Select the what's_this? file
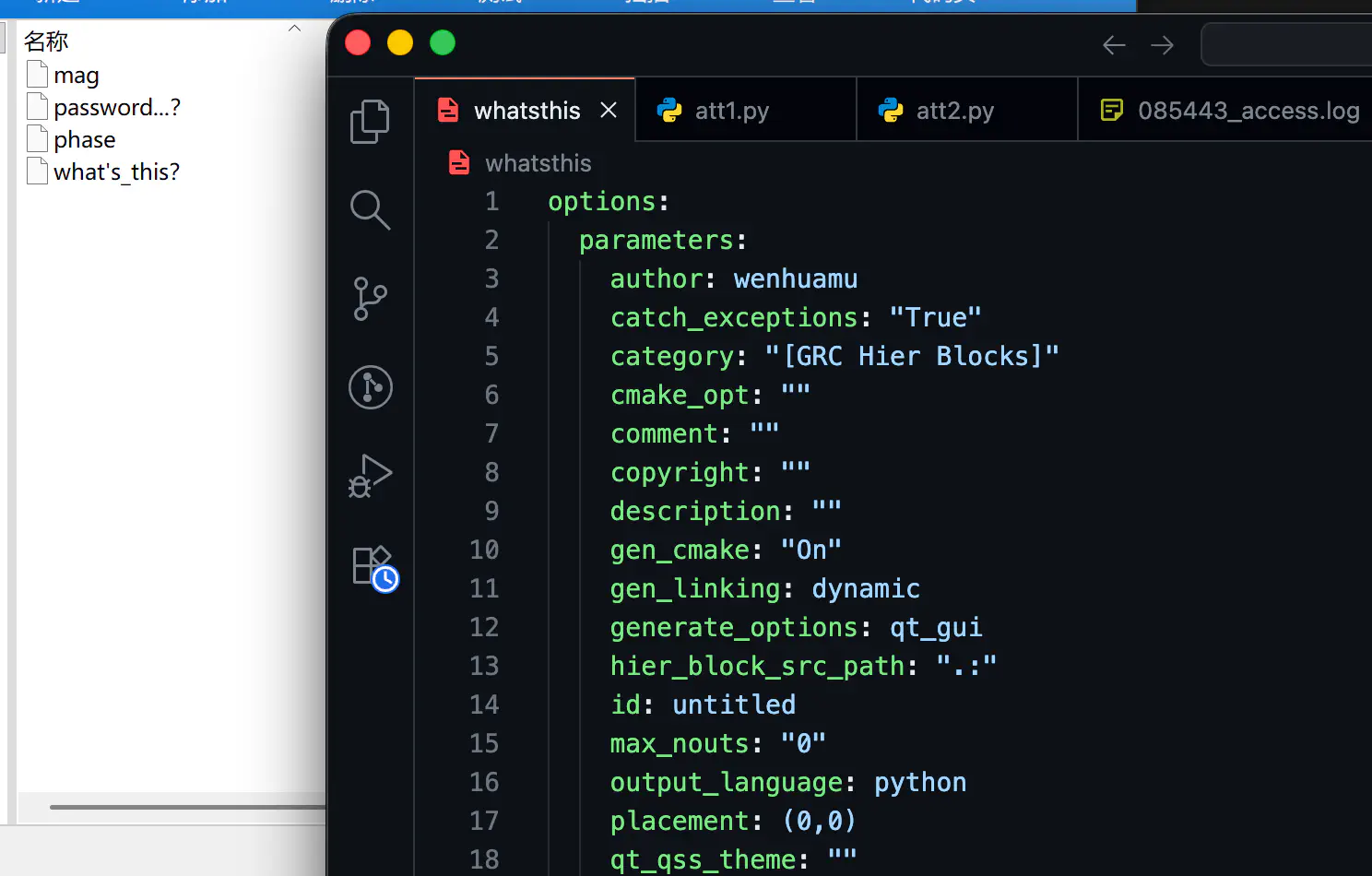The image size is (1372, 876). 116,172
